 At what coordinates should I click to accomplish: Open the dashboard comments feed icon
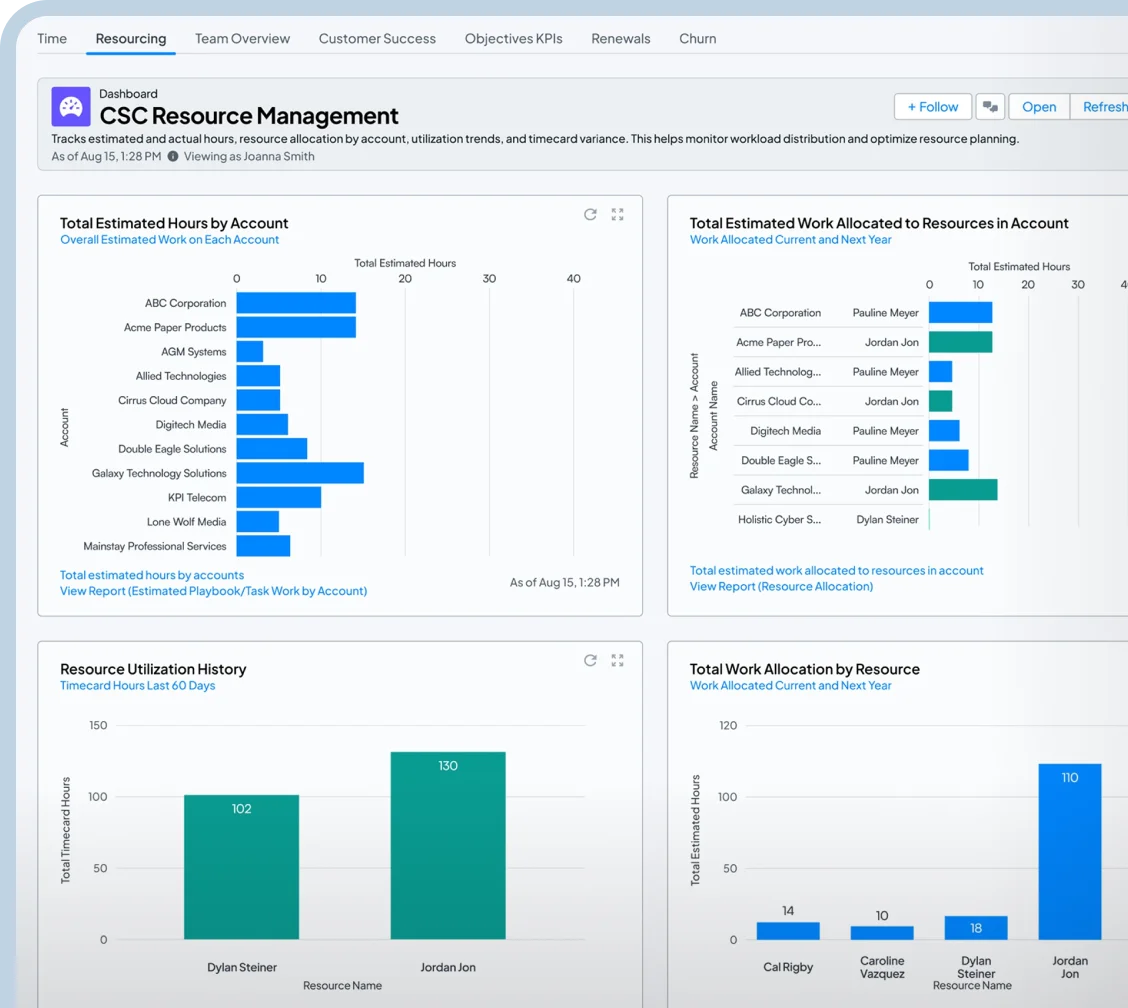click(990, 107)
